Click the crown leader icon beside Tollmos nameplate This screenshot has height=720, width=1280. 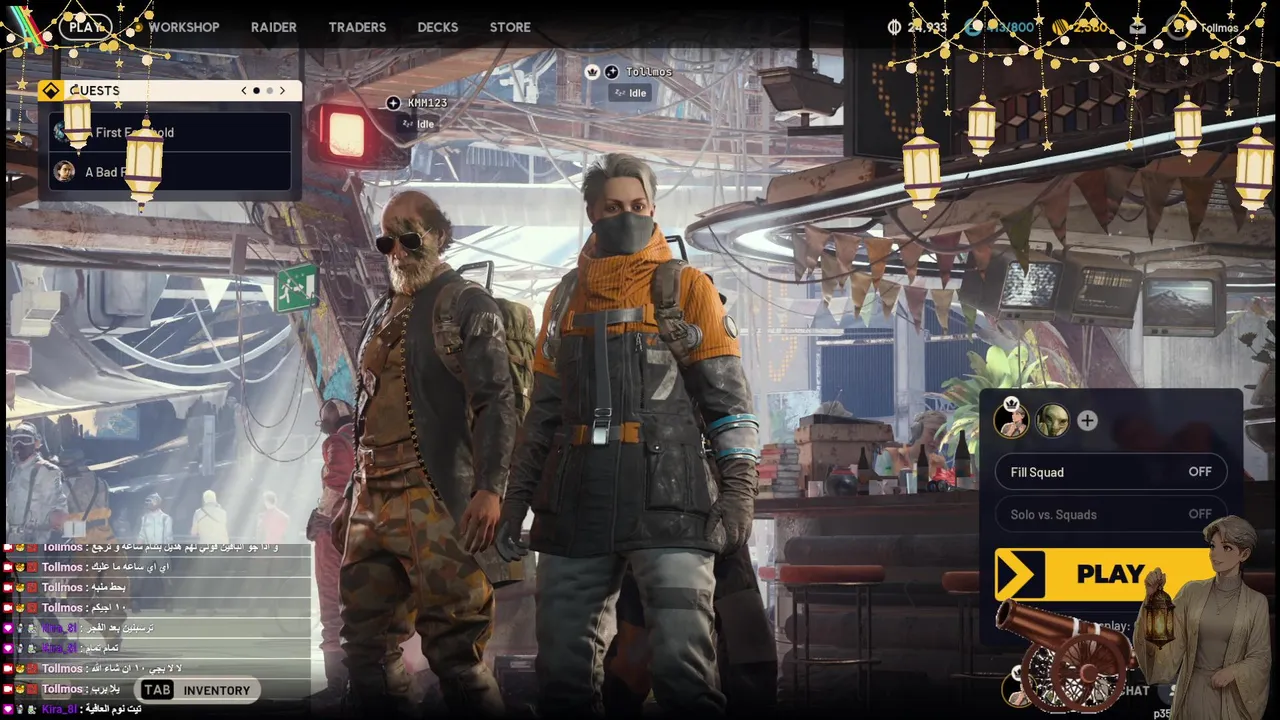[592, 72]
